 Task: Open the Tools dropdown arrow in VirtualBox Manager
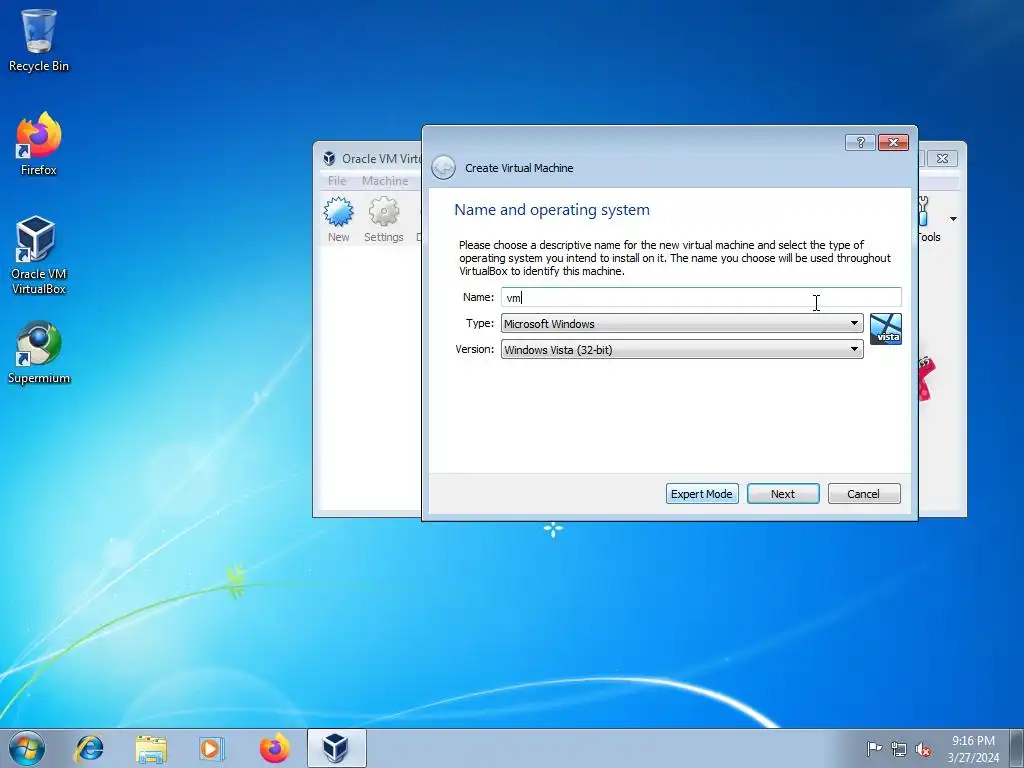tap(953, 219)
